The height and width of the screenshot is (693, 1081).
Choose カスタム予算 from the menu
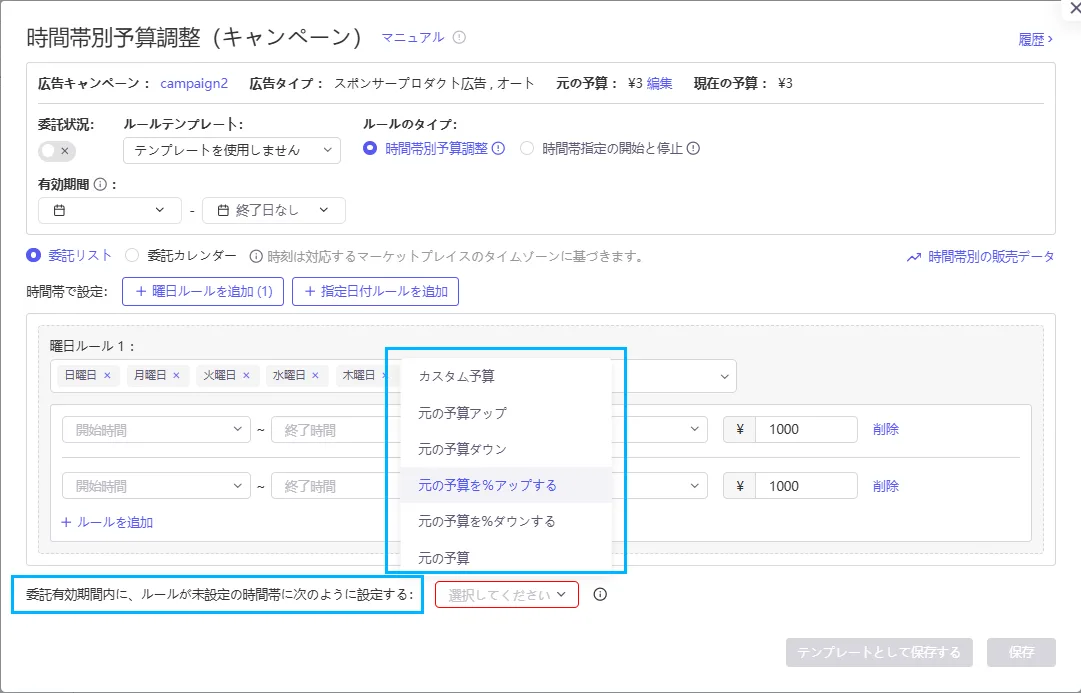click(x=506, y=376)
